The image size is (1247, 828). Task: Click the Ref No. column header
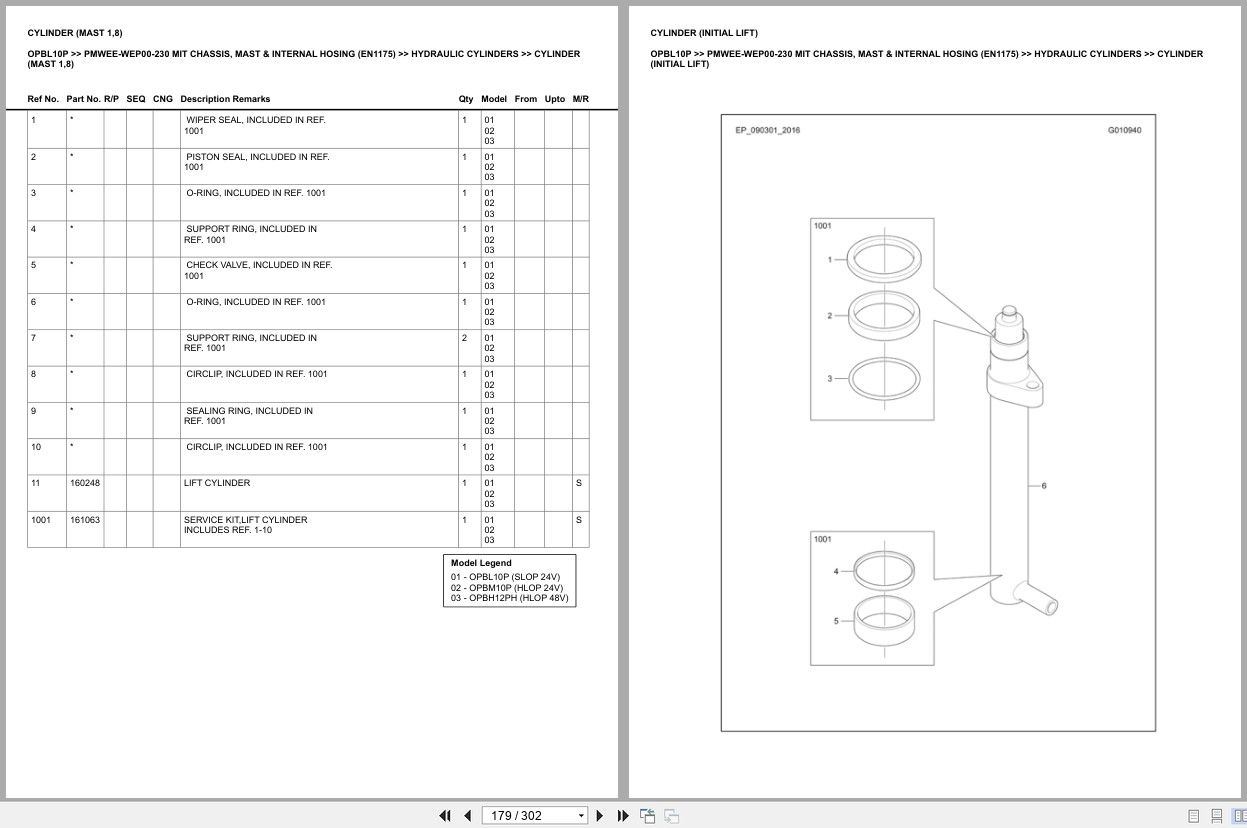pyautogui.click(x=43, y=99)
